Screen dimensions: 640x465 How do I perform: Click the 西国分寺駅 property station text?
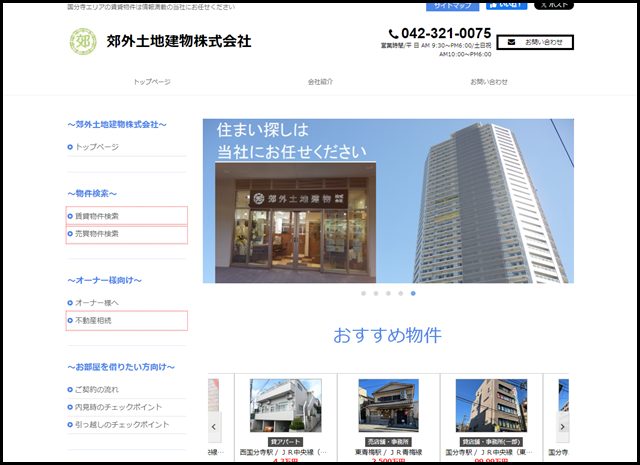tap(283, 452)
